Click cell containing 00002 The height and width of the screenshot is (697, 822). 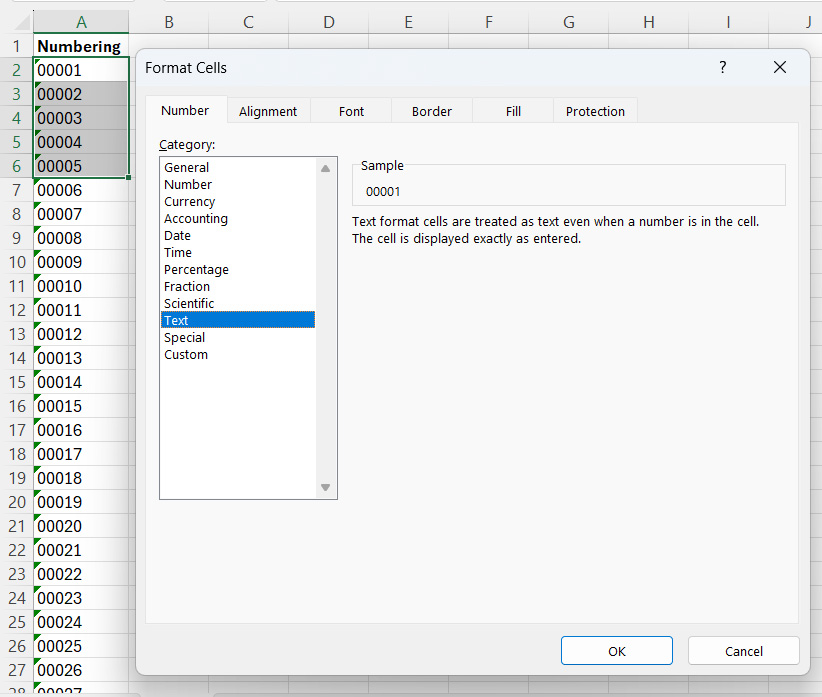[81, 94]
